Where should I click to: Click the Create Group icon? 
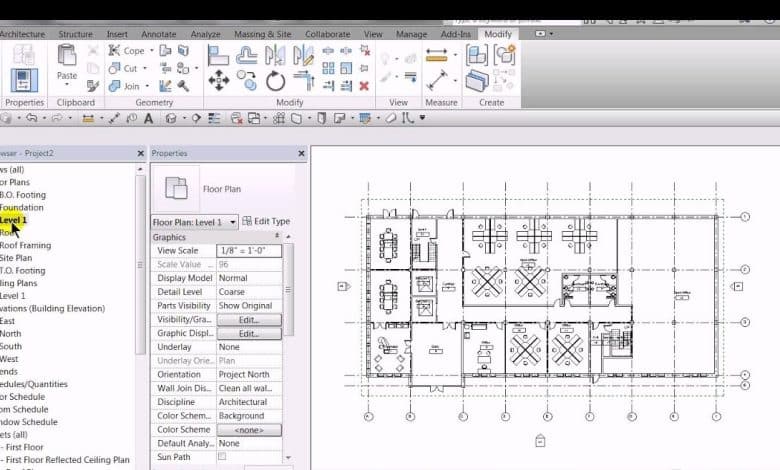pos(504,55)
